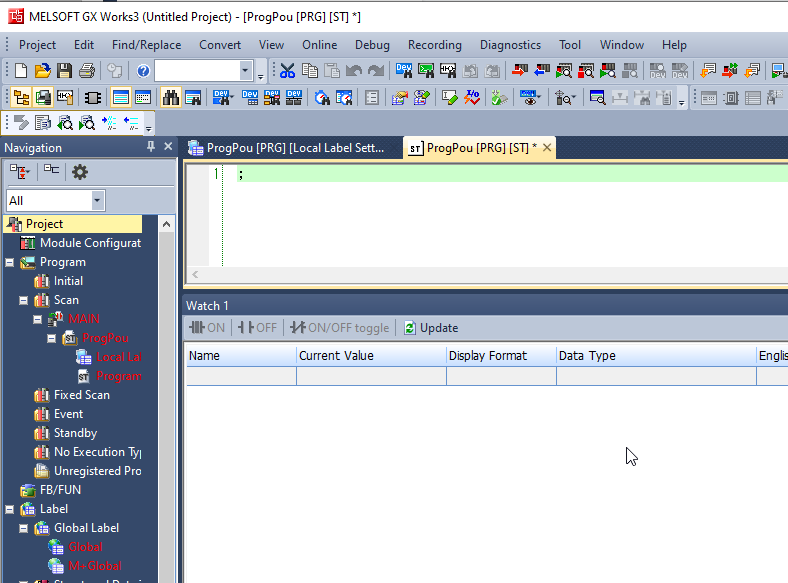Select Local Label under ProgPou
Screen dimensions: 788x583
coord(109,357)
